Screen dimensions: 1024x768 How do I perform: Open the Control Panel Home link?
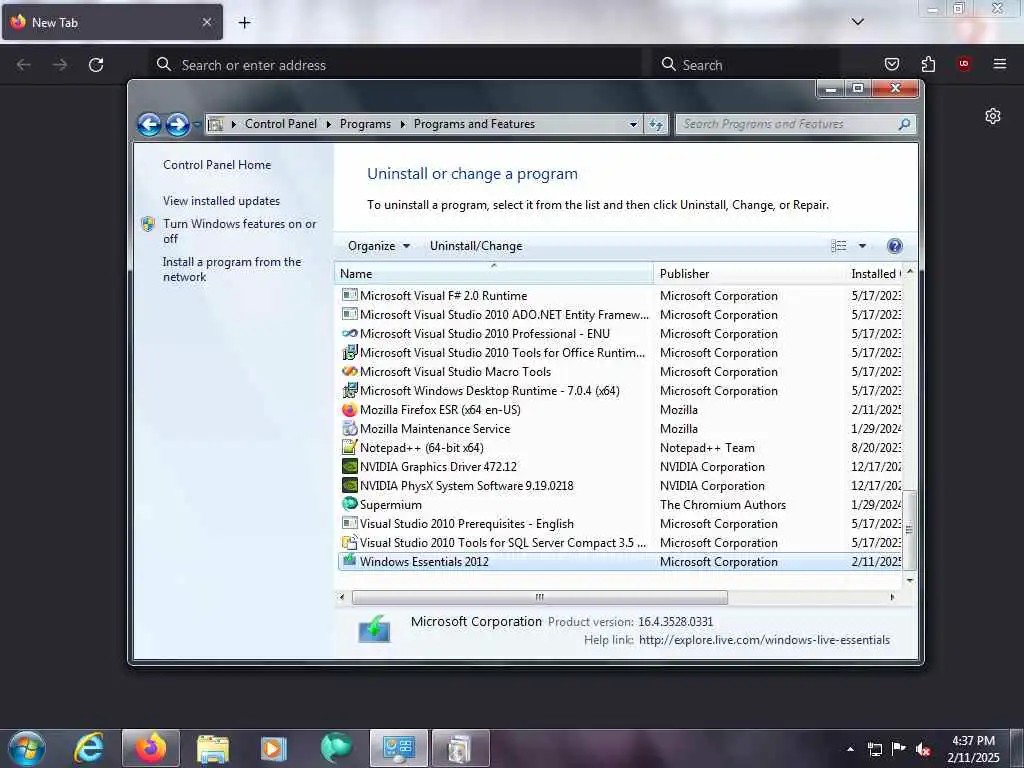pos(217,165)
